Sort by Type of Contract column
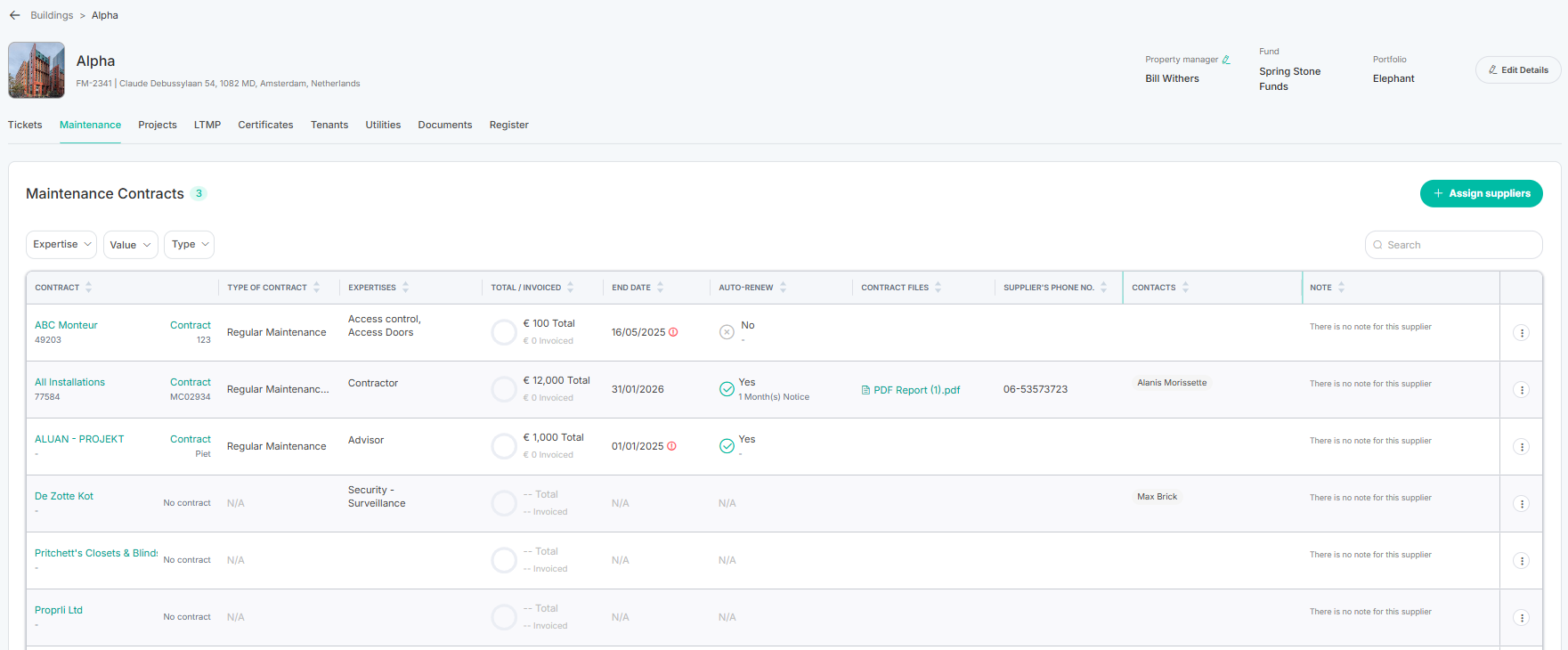 (x=316, y=288)
